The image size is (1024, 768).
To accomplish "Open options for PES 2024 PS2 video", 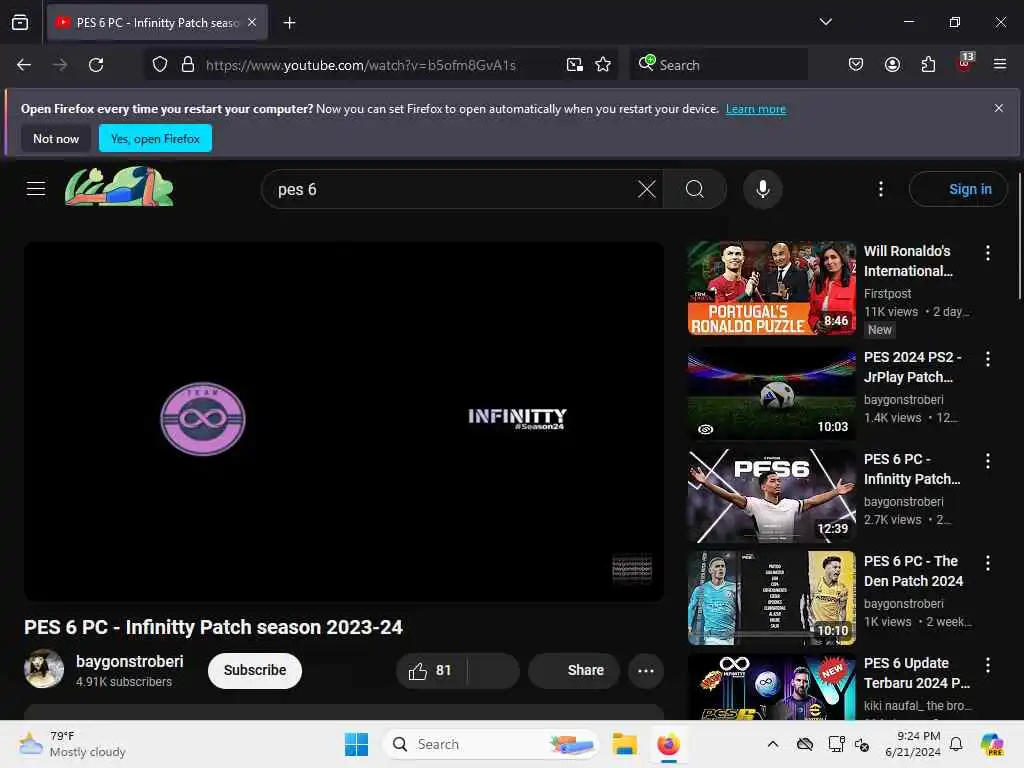I will 987,359.
